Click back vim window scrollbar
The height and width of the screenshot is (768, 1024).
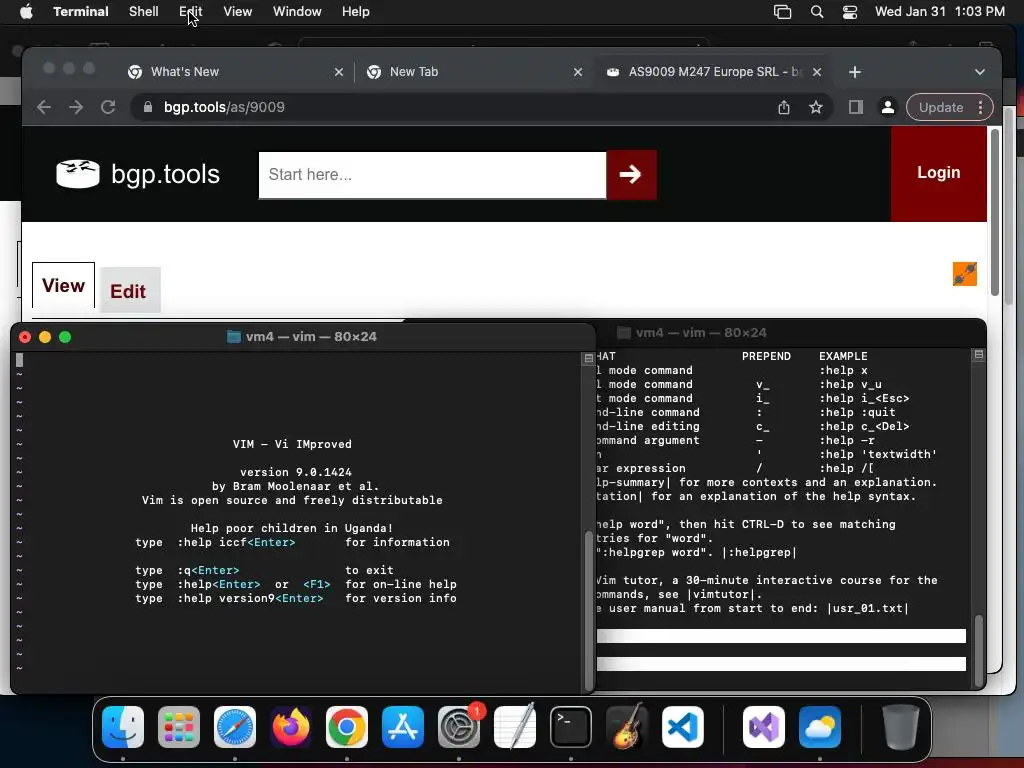click(979, 650)
